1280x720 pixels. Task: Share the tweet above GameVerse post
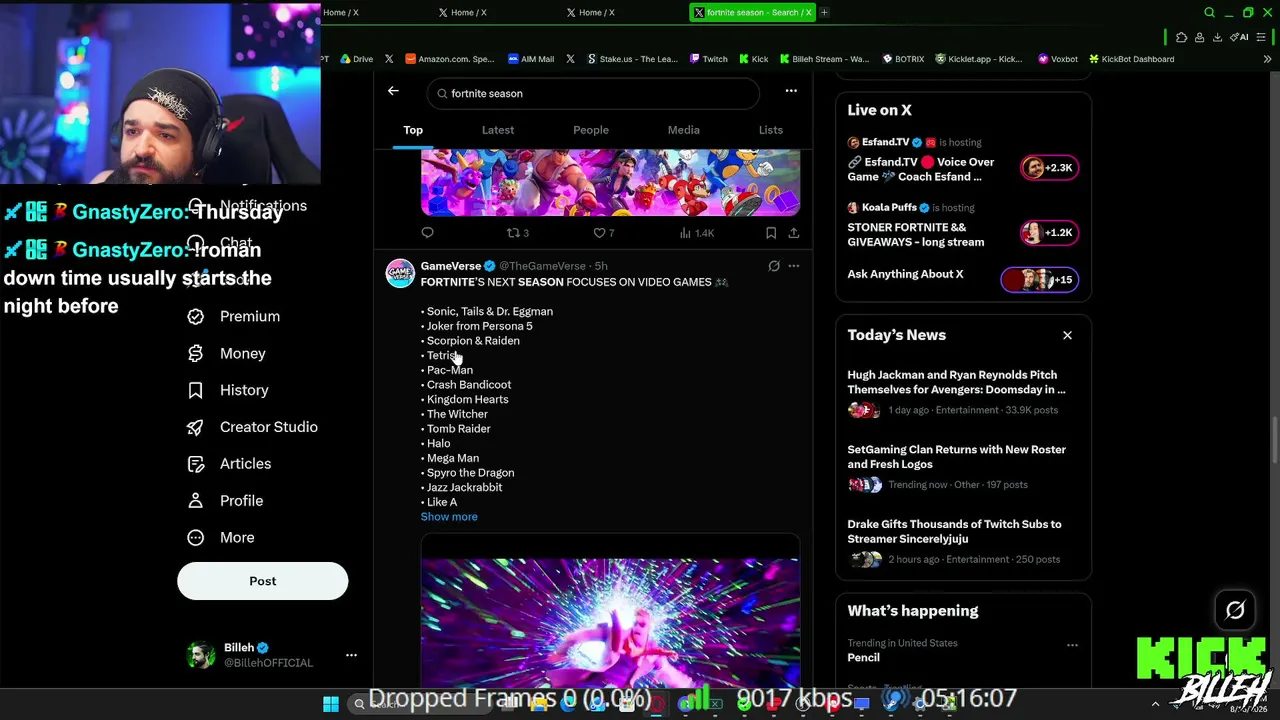[793, 233]
